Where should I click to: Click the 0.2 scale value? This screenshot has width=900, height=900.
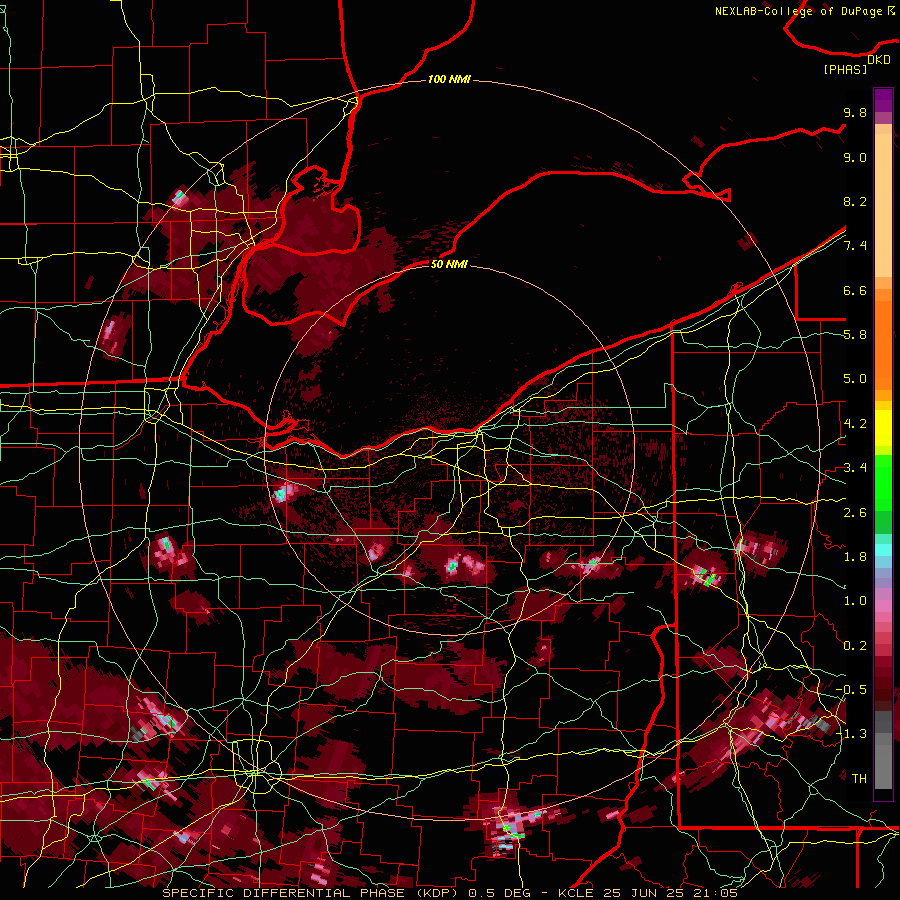(x=855, y=646)
